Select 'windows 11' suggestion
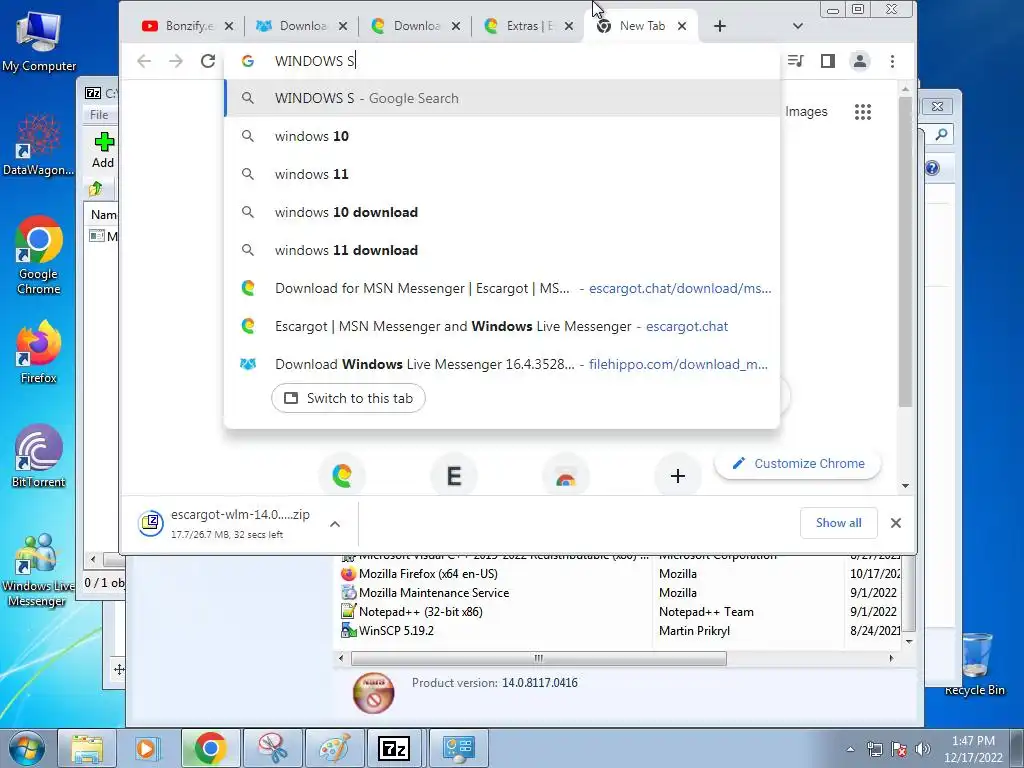The image size is (1024, 768). [502, 174]
